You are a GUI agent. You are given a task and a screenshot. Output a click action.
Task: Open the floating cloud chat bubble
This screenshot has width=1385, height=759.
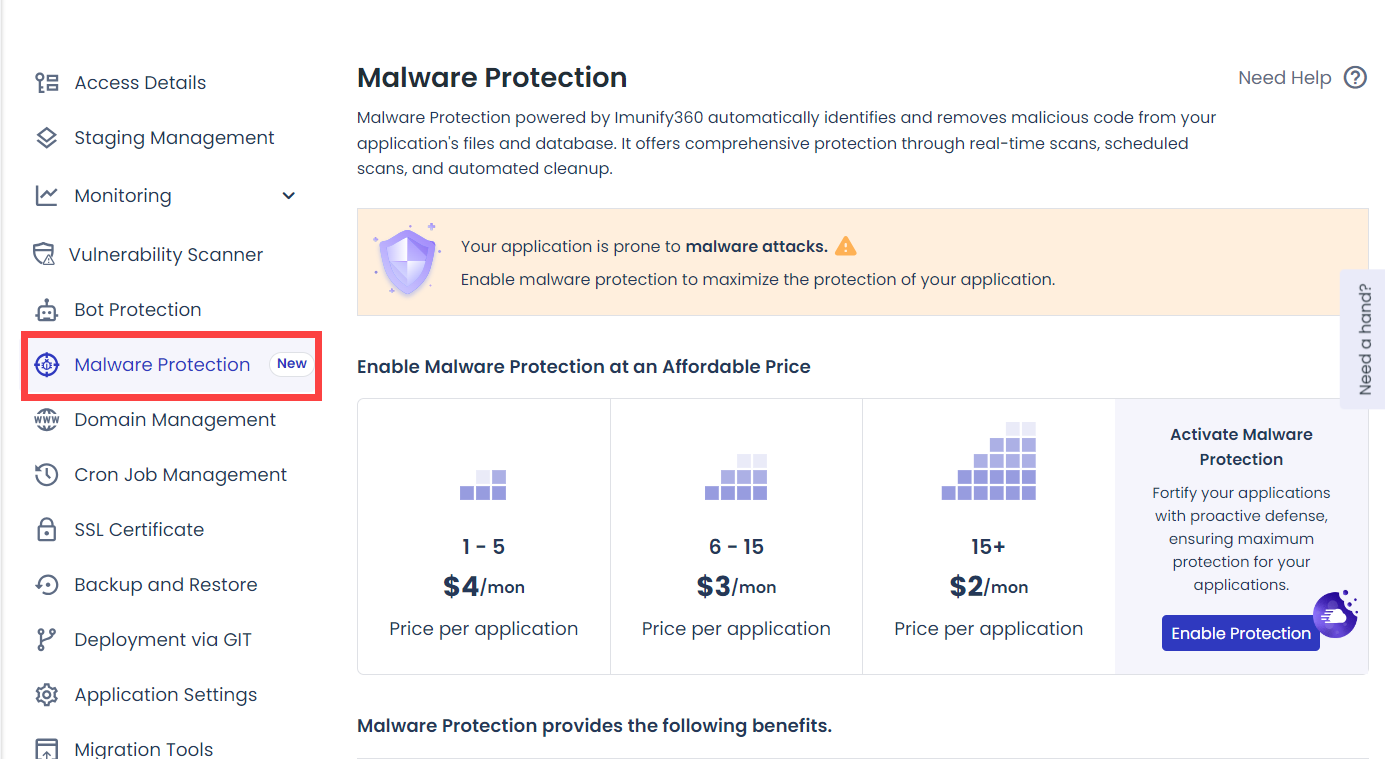click(x=1334, y=614)
